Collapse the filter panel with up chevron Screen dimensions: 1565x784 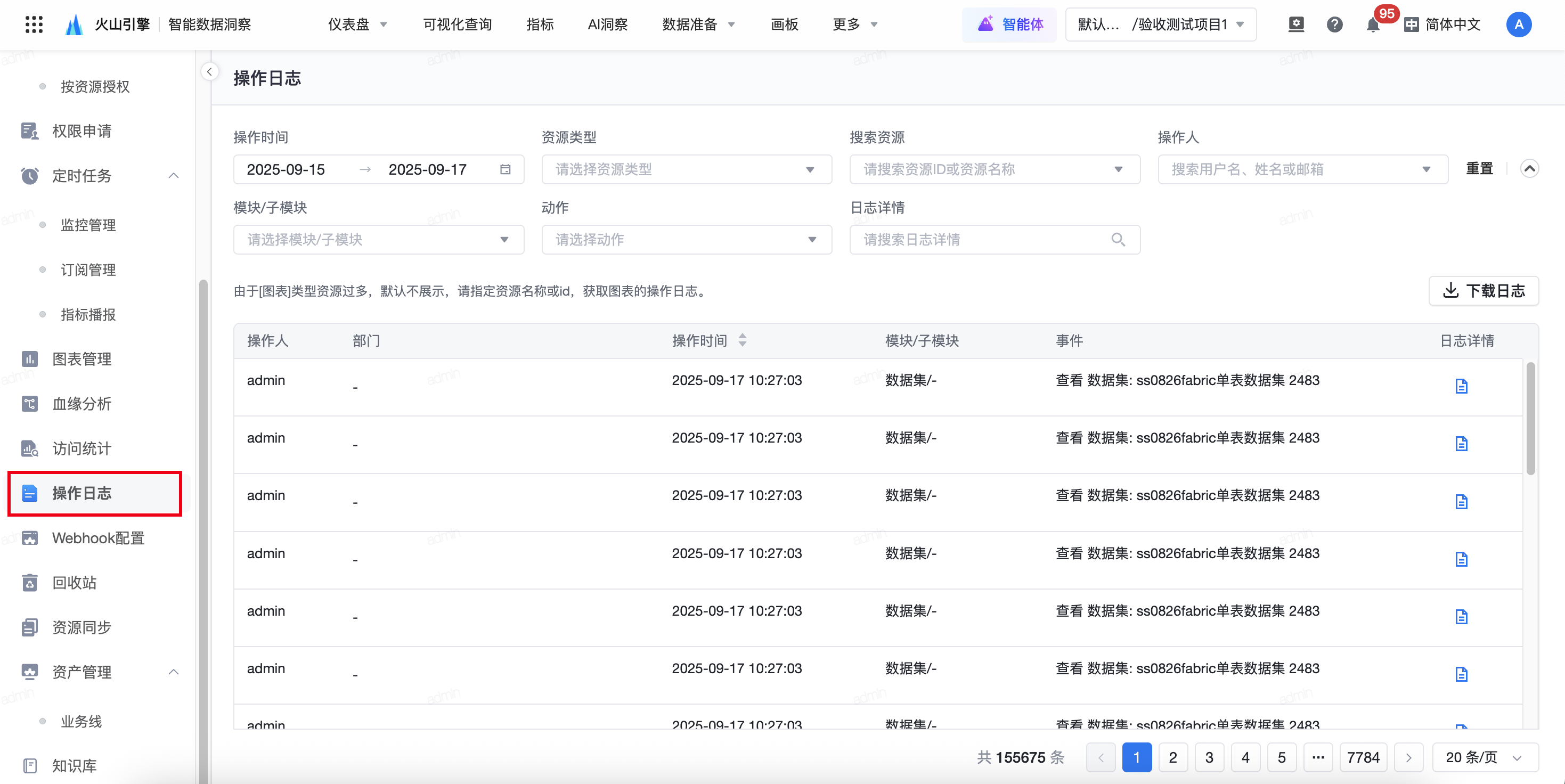(1529, 168)
